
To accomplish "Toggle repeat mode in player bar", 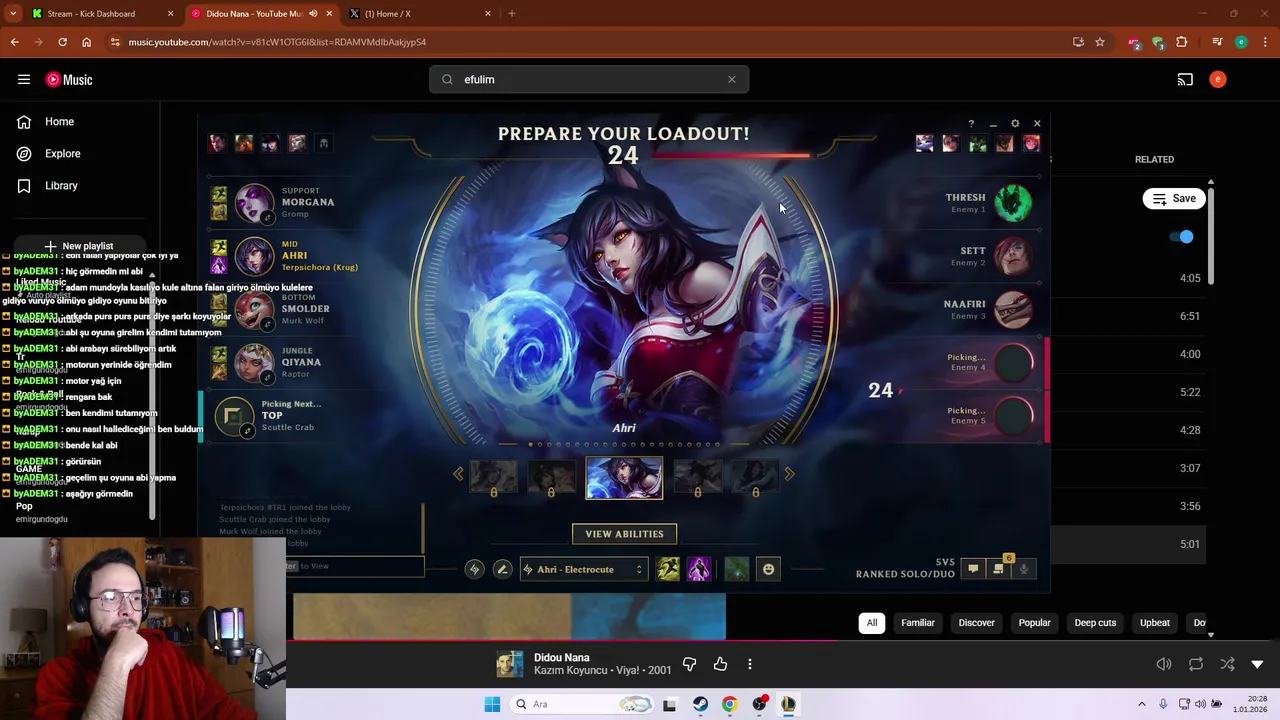I will point(1196,664).
